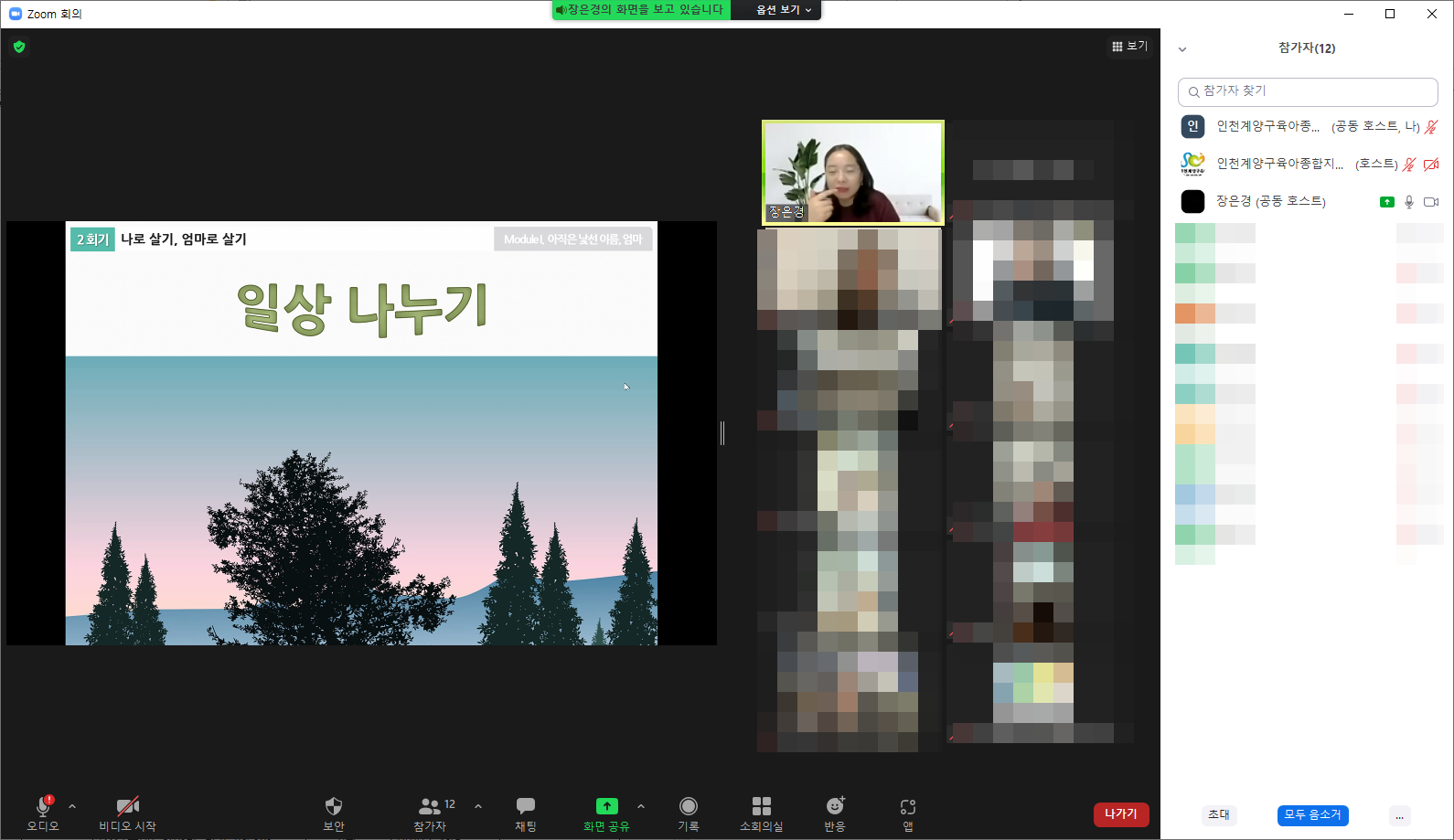Start video with 비디오 시작
The image size is (1454, 840).
[128, 813]
